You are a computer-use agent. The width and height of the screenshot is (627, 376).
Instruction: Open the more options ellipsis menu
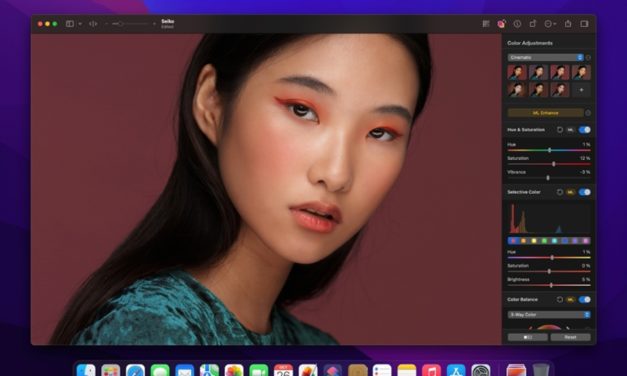coord(550,24)
